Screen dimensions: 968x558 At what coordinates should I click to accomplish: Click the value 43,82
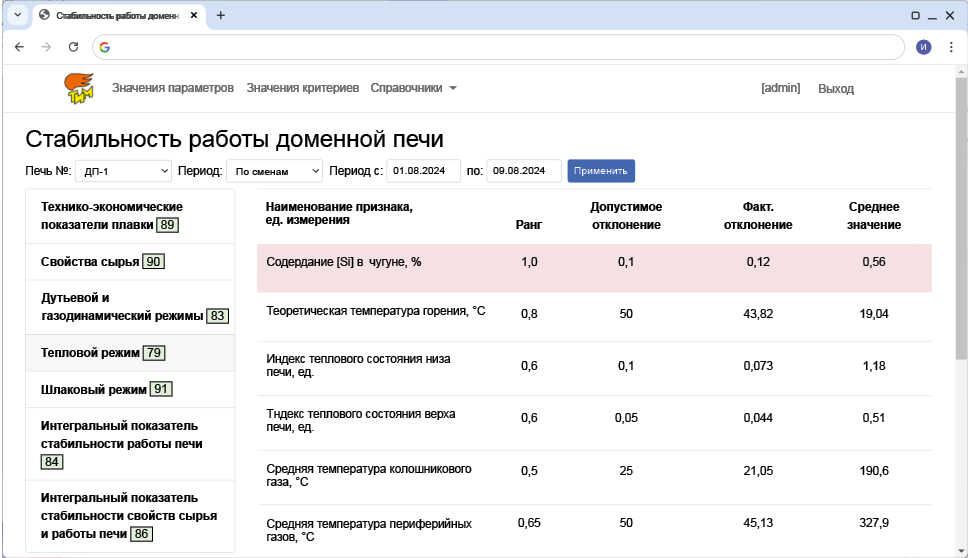[x=758, y=314]
